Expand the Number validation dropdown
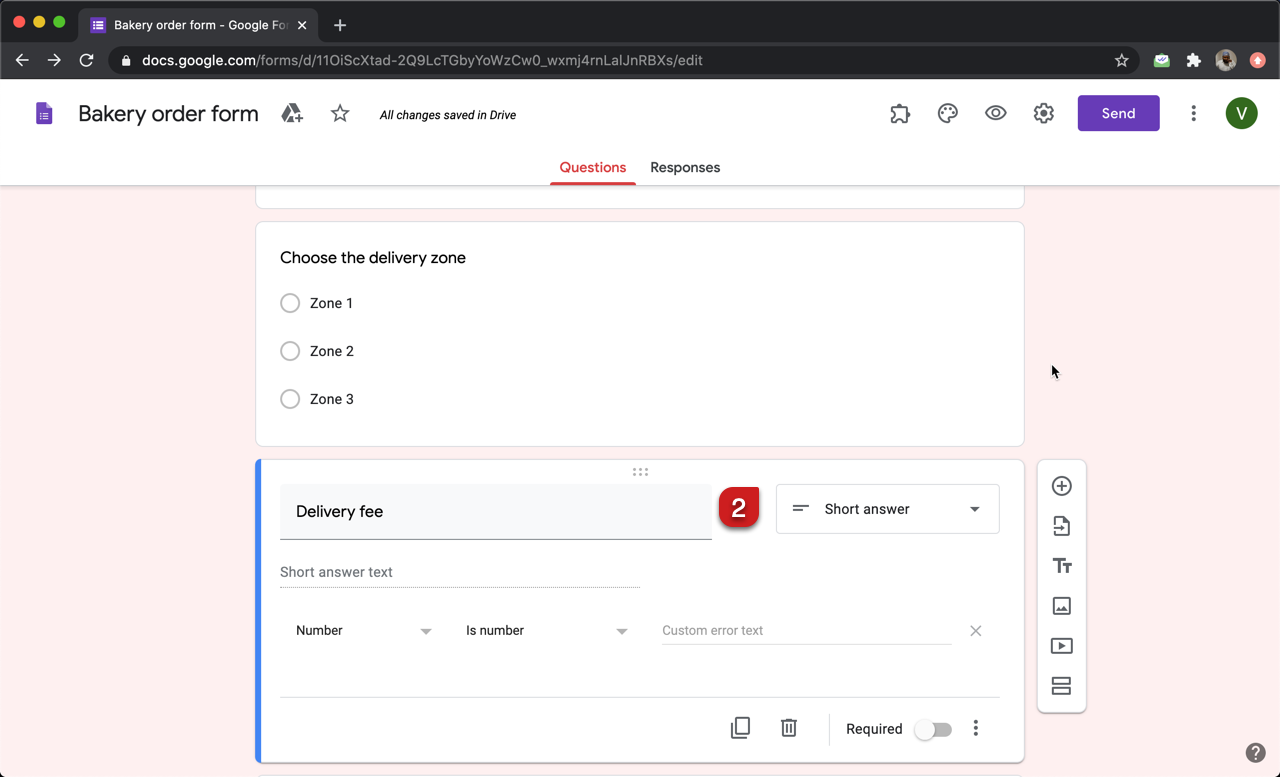The image size is (1280, 777). [x=363, y=631]
